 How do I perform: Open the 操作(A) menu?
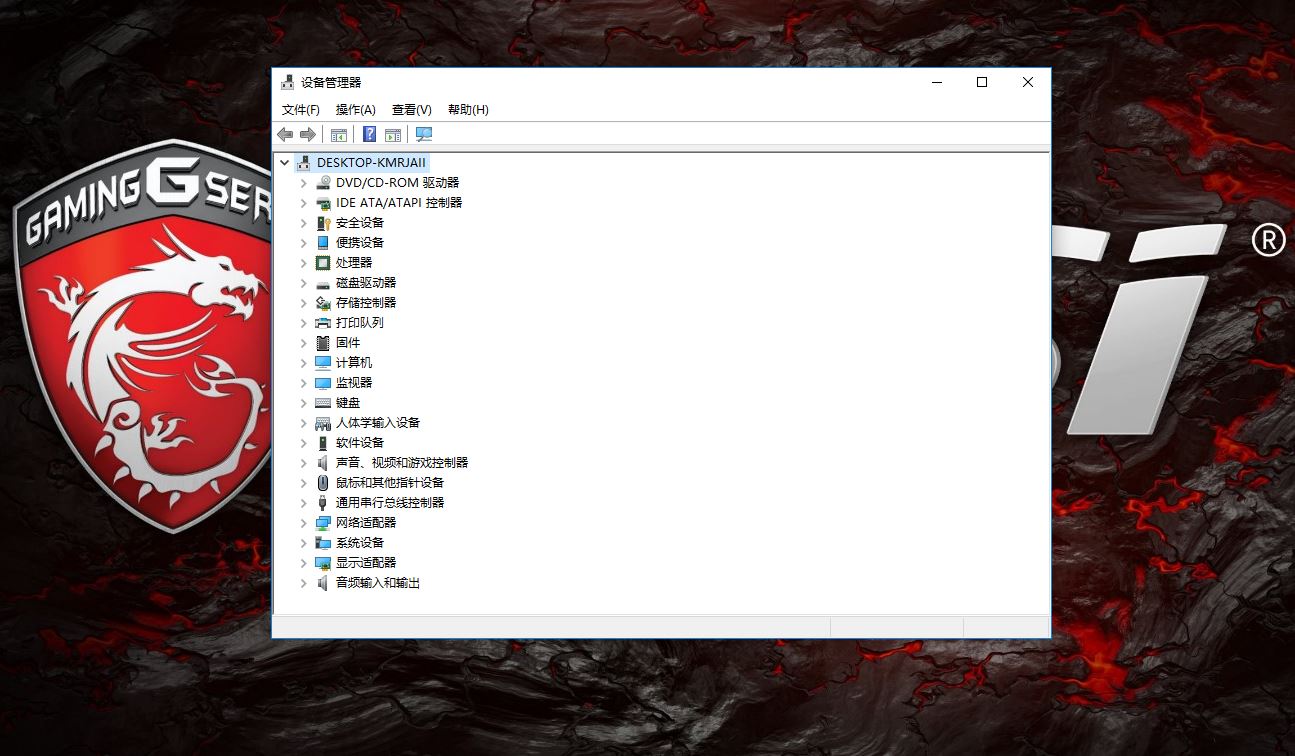pyautogui.click(x=356, y=110)
